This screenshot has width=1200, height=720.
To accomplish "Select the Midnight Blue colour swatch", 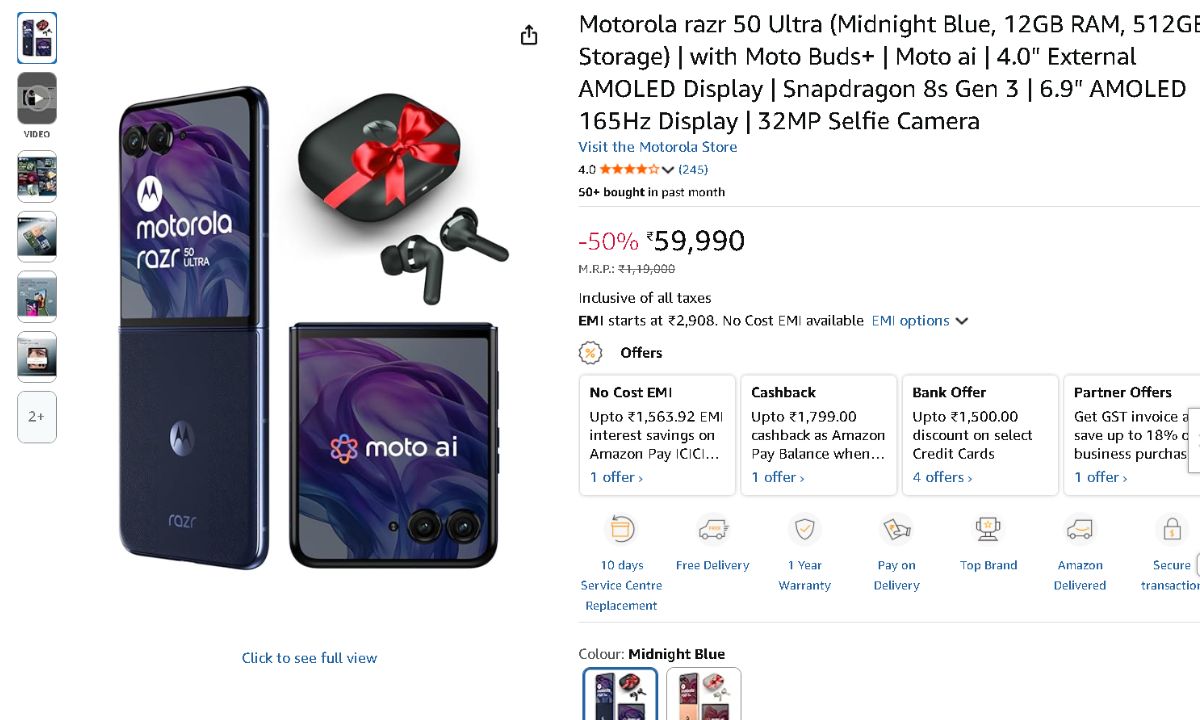I will [620, 694].
